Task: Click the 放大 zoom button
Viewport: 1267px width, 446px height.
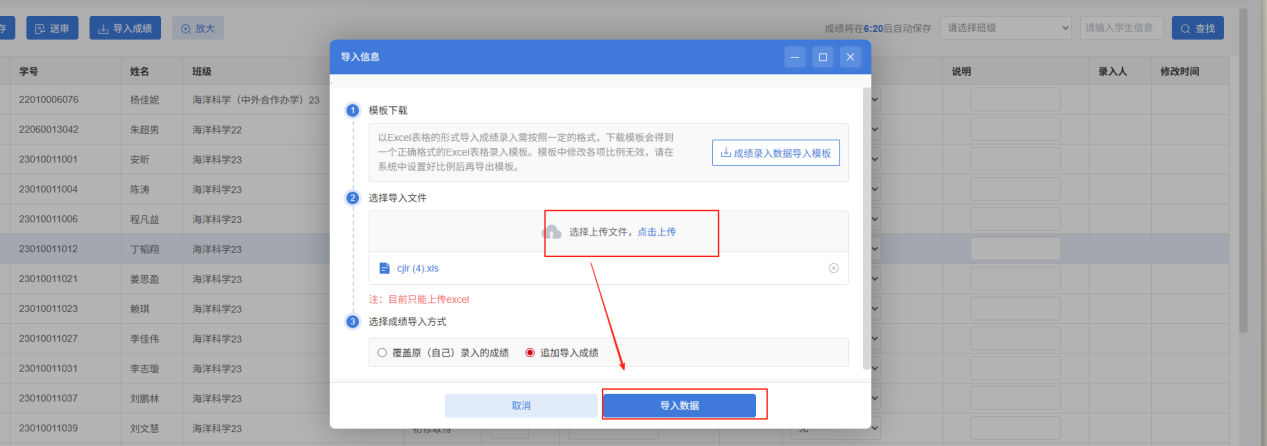Action: click(x=198, y=28)
